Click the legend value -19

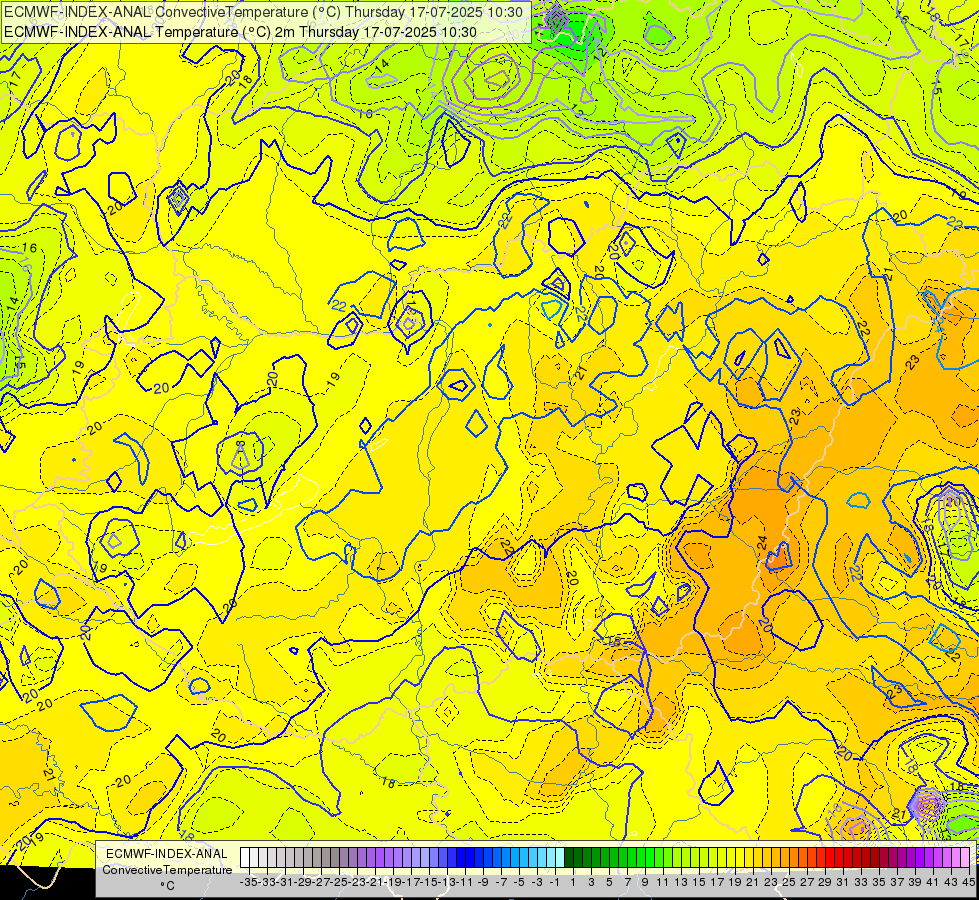[x=391, y=882]
